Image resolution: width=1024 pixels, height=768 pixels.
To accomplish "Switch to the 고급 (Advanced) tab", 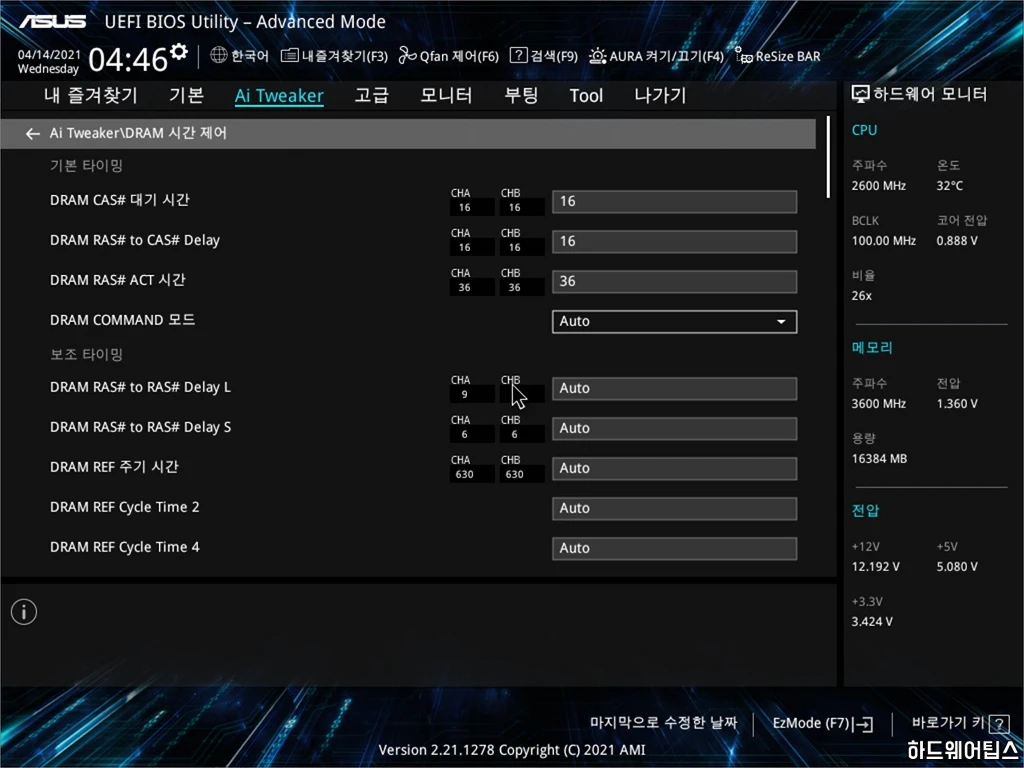I will (x=372, y=96).
